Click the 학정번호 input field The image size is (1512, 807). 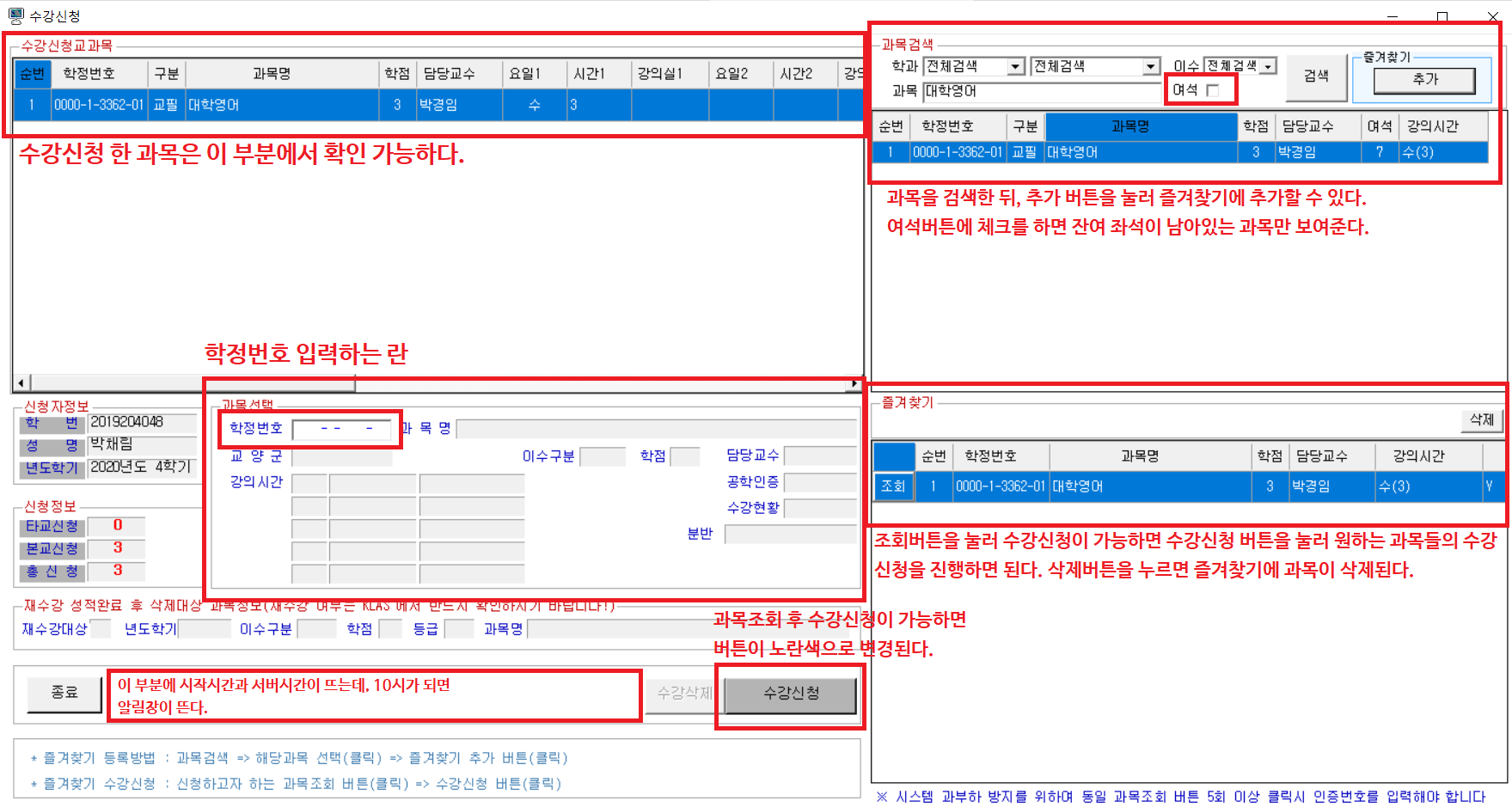pos(342,429)
